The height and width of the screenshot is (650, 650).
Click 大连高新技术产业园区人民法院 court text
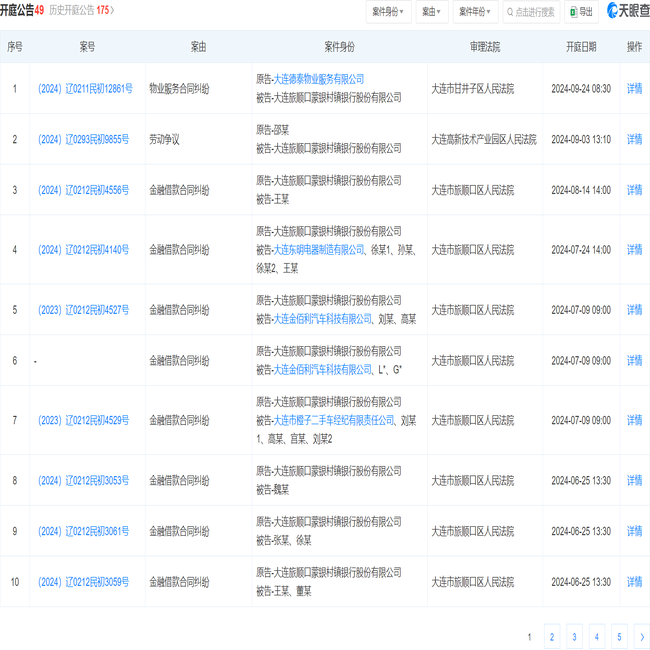click(484, 139)
